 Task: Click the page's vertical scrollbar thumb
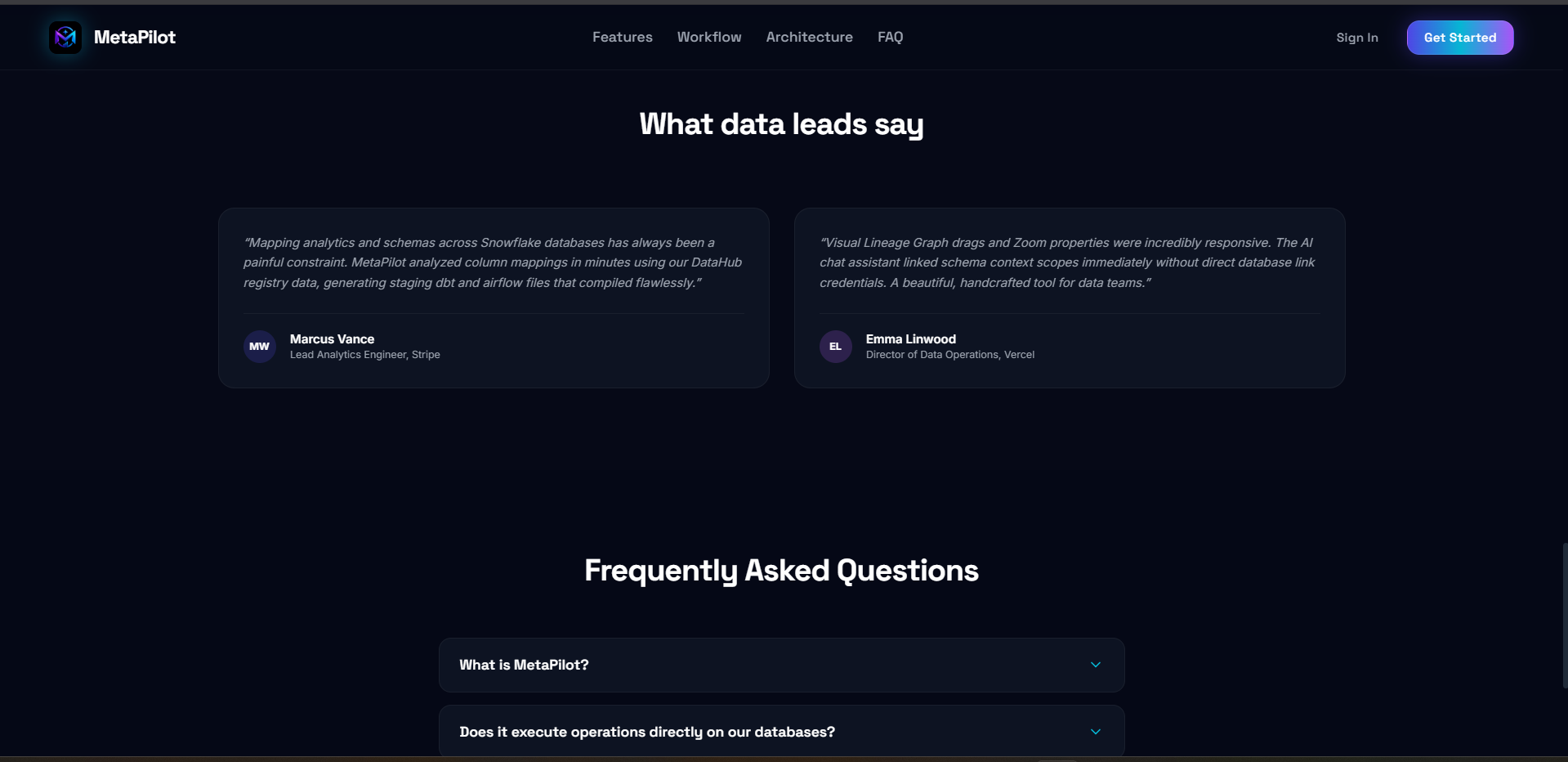pos(1565,616)
